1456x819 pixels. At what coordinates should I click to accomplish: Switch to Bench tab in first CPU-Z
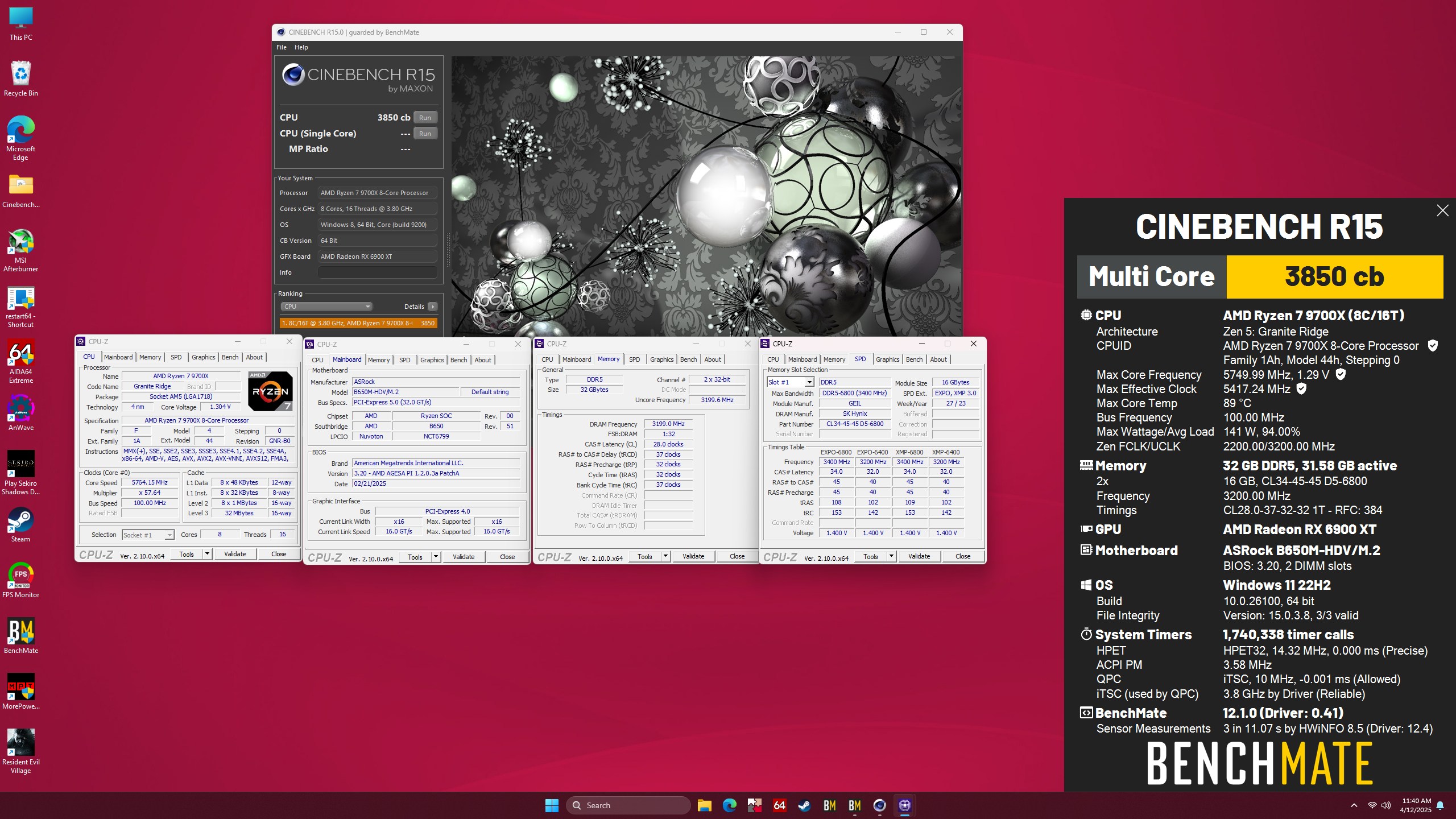(x=230, y=357)
